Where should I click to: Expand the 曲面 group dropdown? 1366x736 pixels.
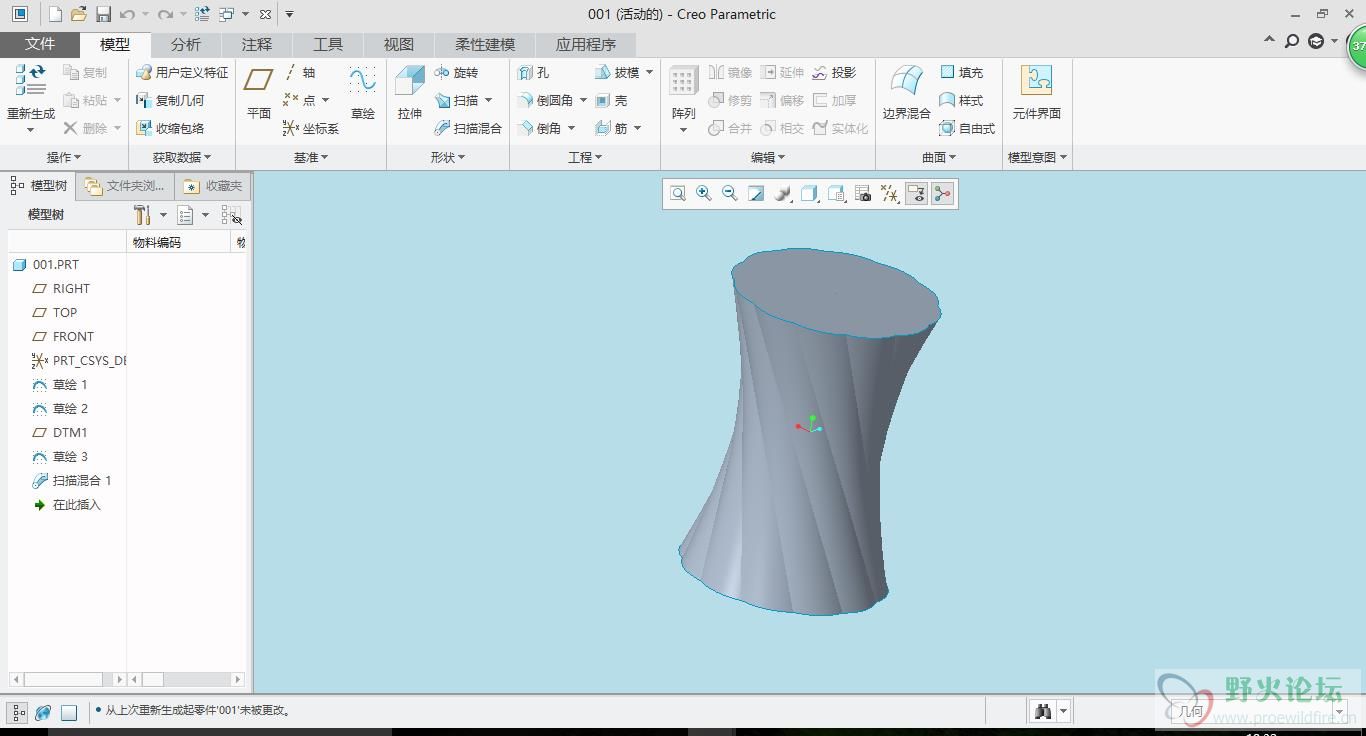pyautogui.click(x=939, y=157)
